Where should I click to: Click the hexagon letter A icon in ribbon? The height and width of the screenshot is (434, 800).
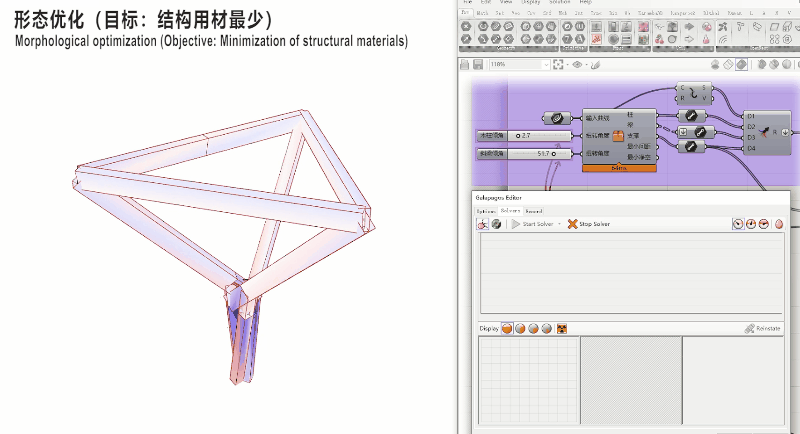580,39
